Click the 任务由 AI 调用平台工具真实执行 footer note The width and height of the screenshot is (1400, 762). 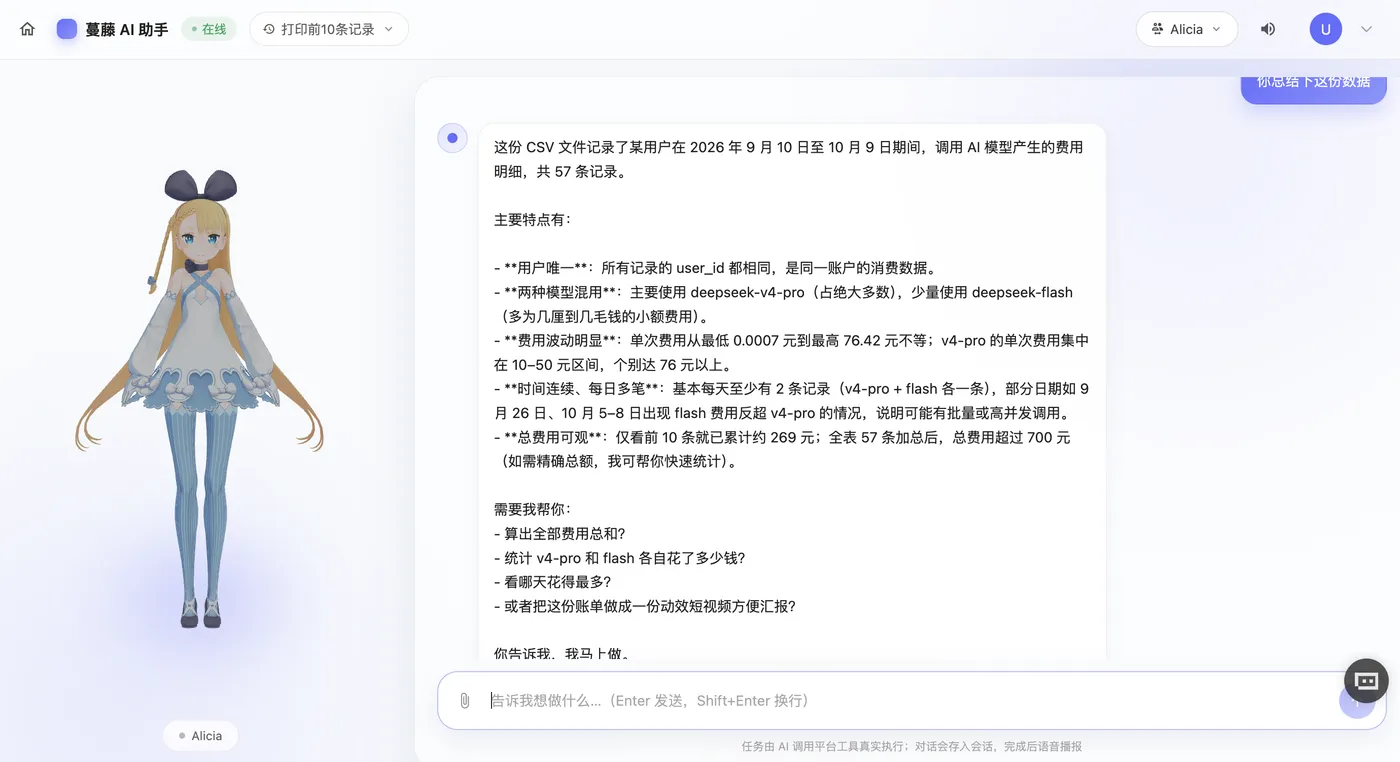click(911, 746)
